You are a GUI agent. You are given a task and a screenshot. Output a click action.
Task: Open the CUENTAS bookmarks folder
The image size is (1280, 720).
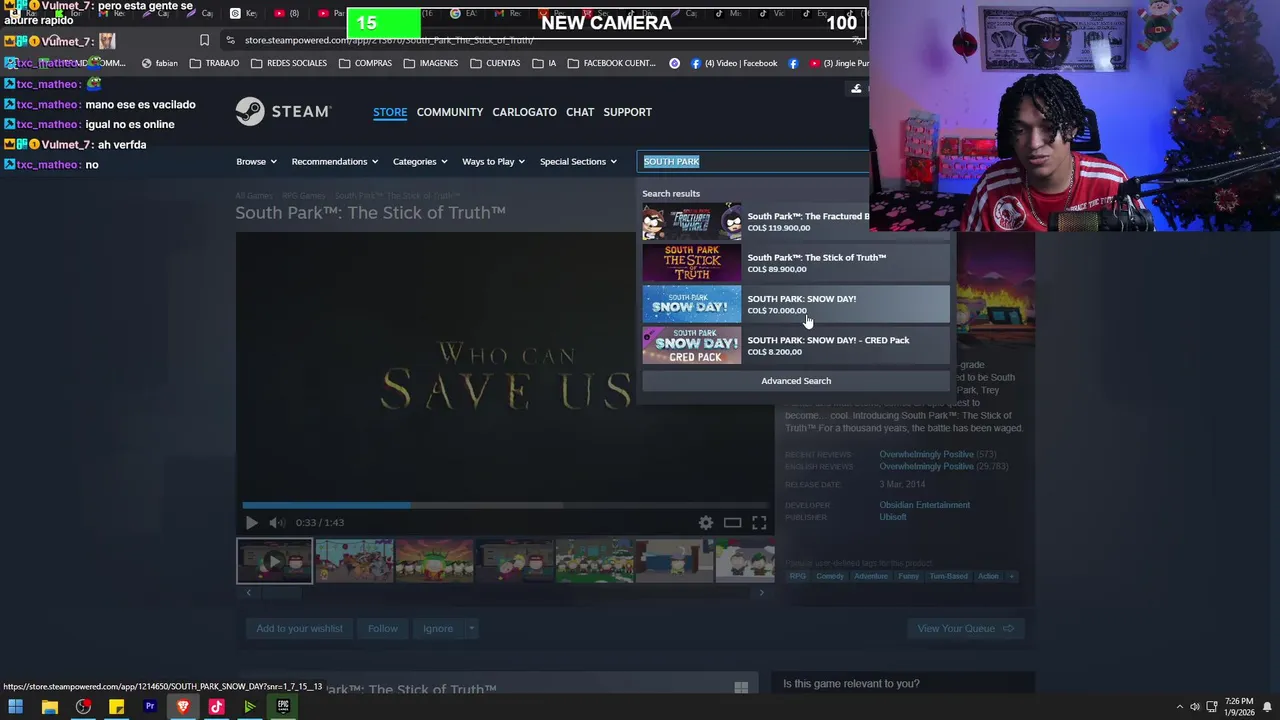pos(495,63)
